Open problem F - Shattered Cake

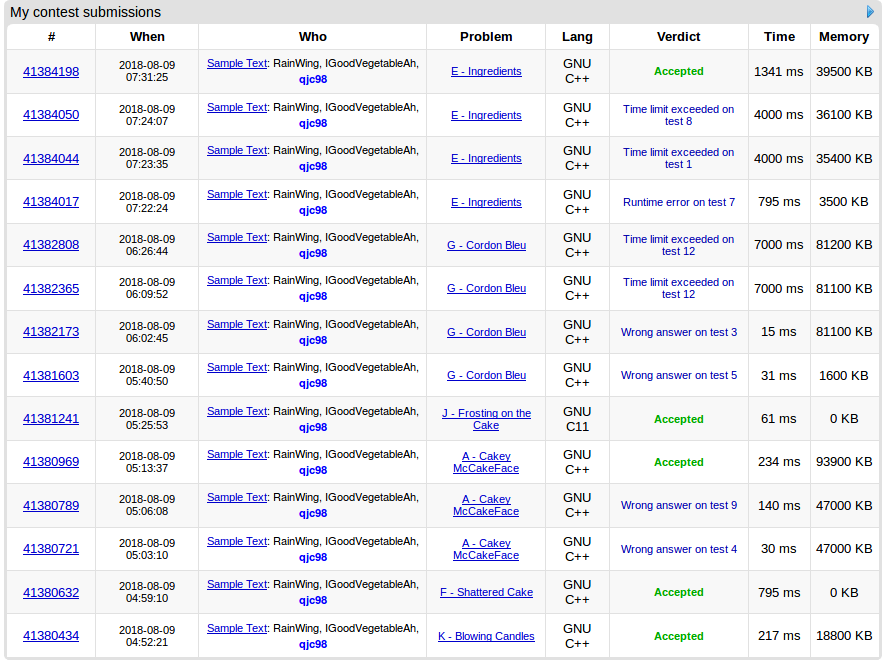tap(486, 592)
